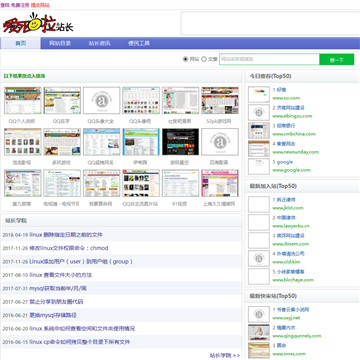Screen dimensions: 360x360
Task: Open the www.qingqunneiy.com row thumbnail
Action: (259, 332)
